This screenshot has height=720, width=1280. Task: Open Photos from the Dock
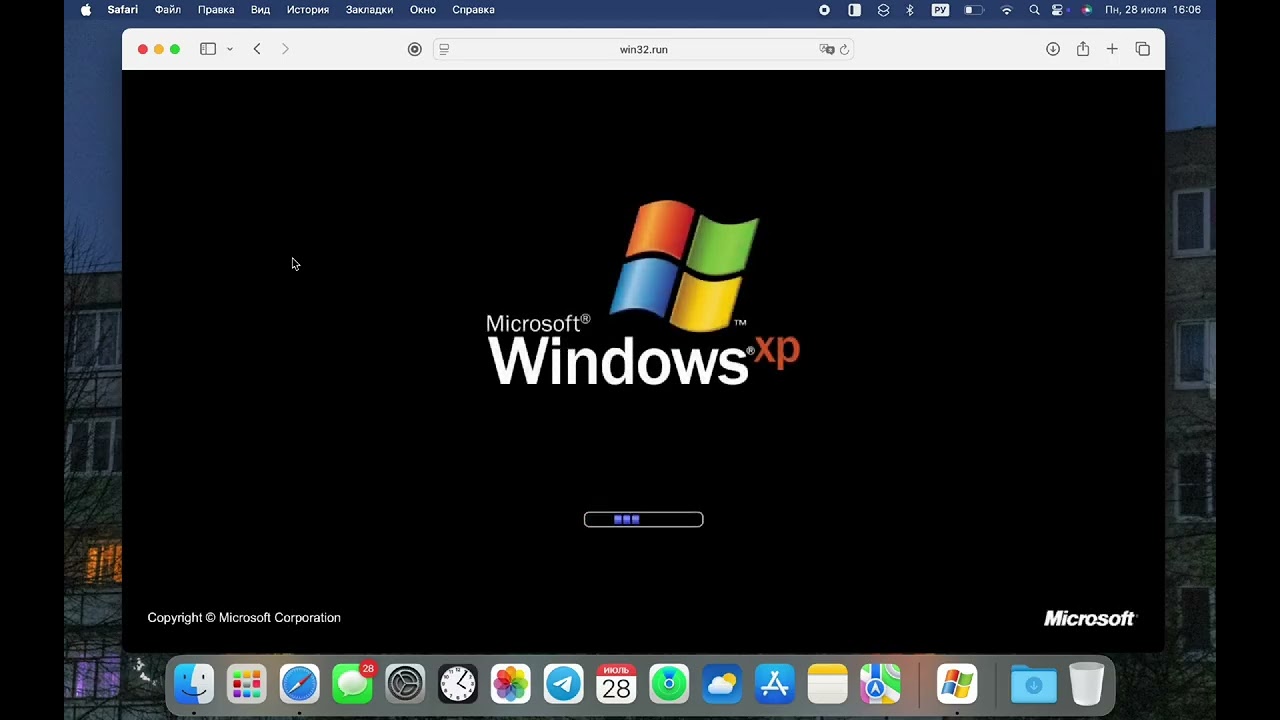point(511,685)
